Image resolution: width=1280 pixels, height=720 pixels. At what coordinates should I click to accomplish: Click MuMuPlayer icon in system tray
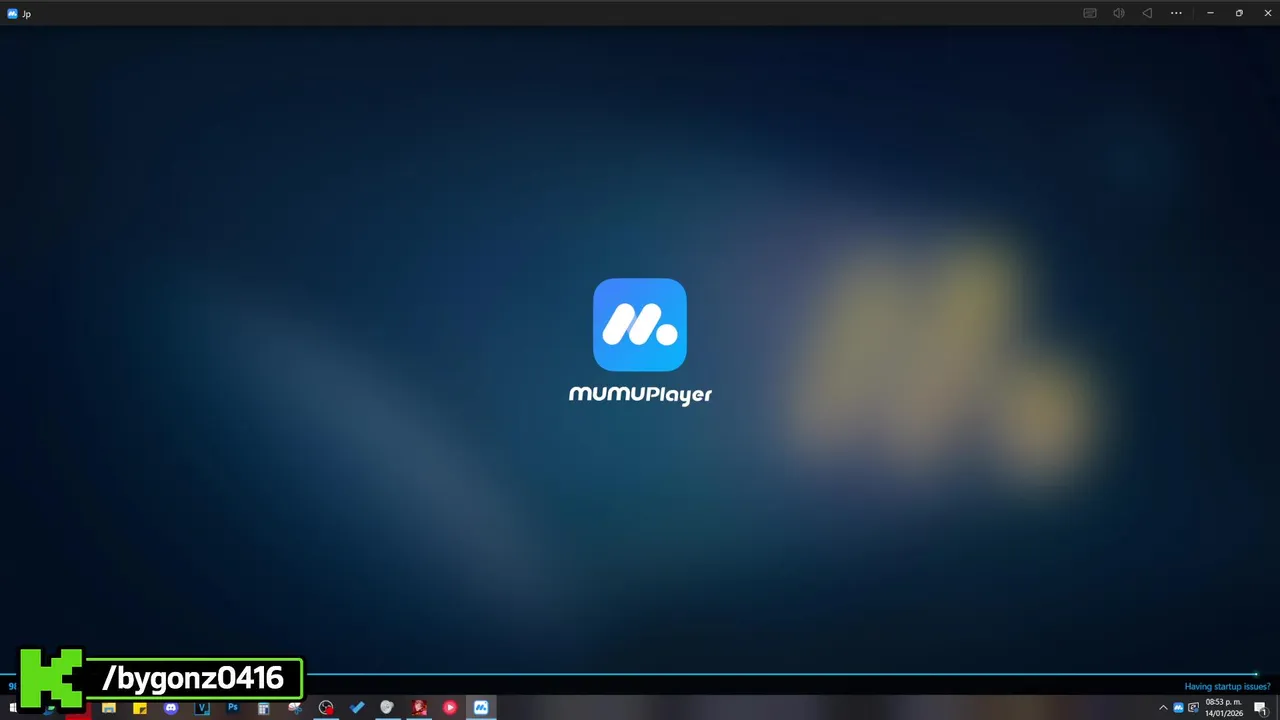pyautogui.click(x=1178, y=708)
